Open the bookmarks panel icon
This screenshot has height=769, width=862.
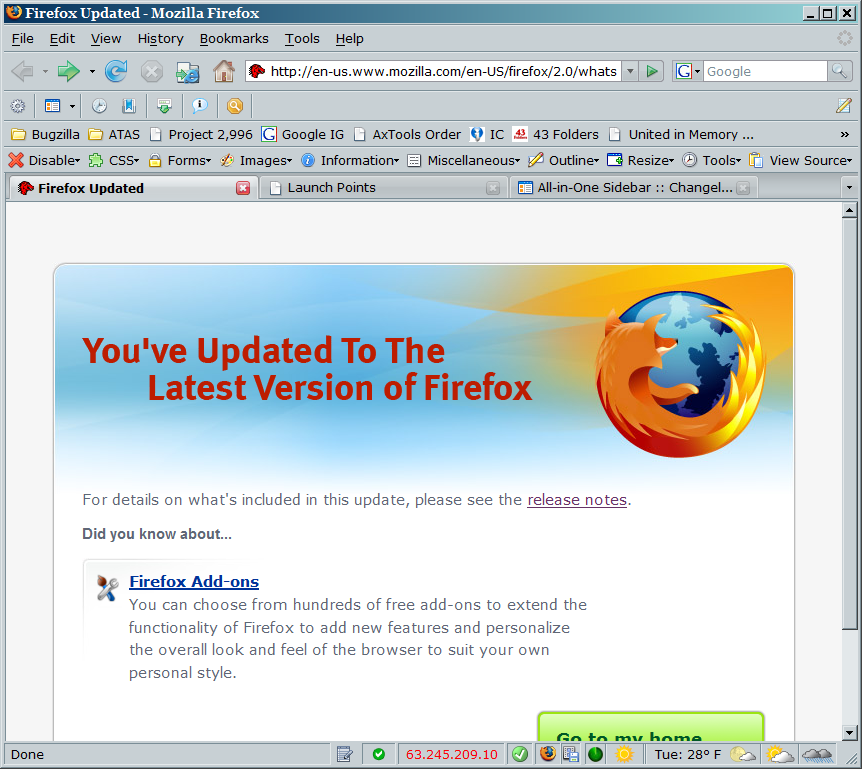click(x=129, y=106)
